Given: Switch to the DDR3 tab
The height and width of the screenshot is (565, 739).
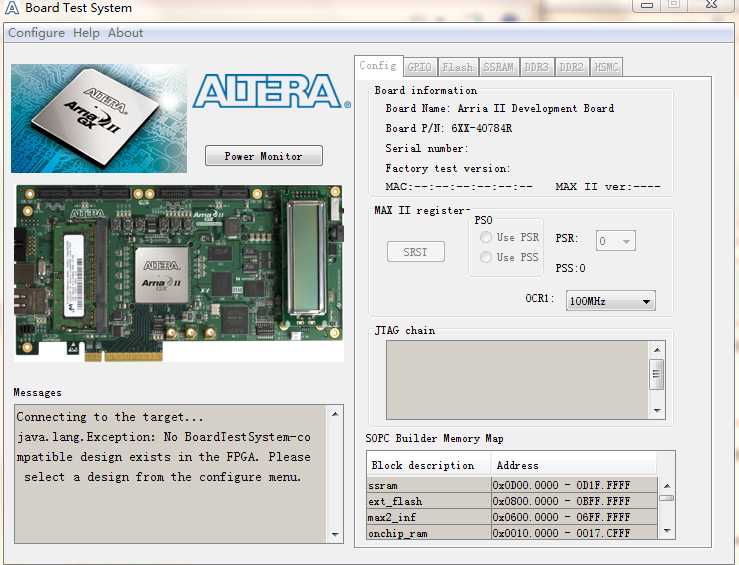Looking at the screenshot, I should (536, 67).
